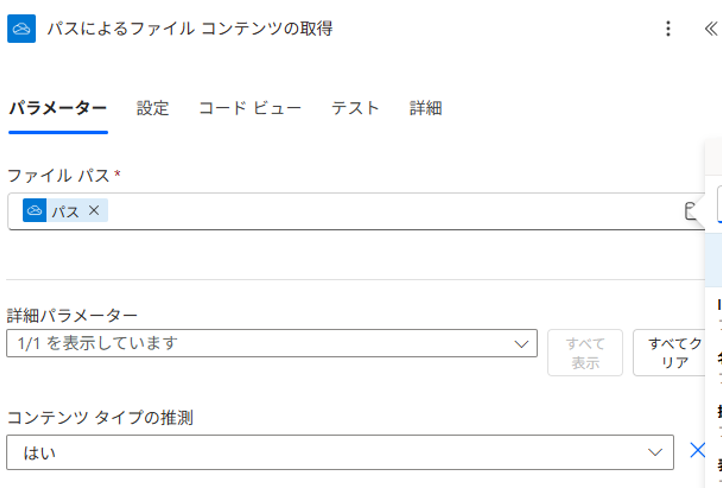
Task: Select the パス dynamic content token
Action: tap(65, 211)
